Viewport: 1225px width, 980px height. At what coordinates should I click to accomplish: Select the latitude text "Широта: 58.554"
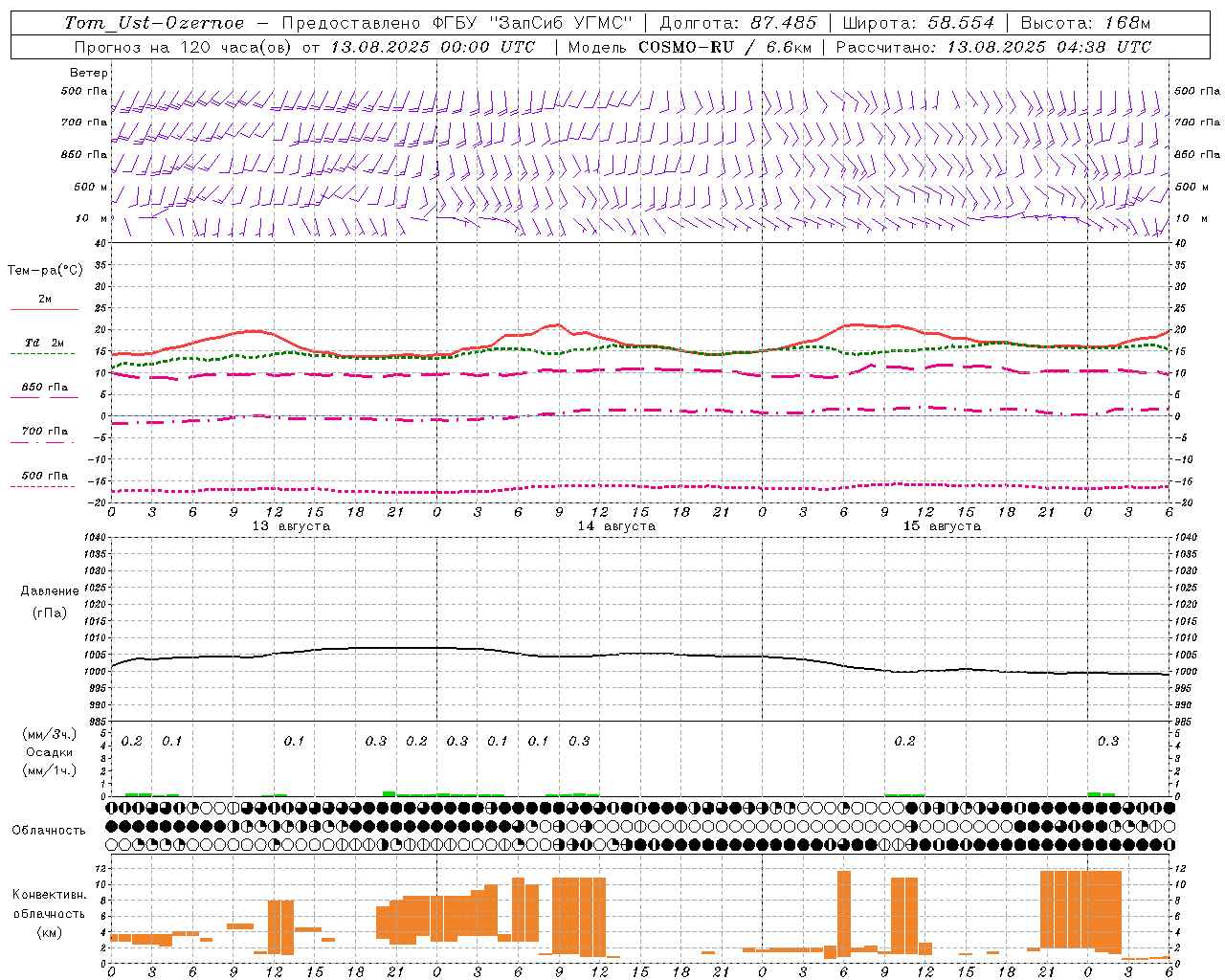(919, 23)
